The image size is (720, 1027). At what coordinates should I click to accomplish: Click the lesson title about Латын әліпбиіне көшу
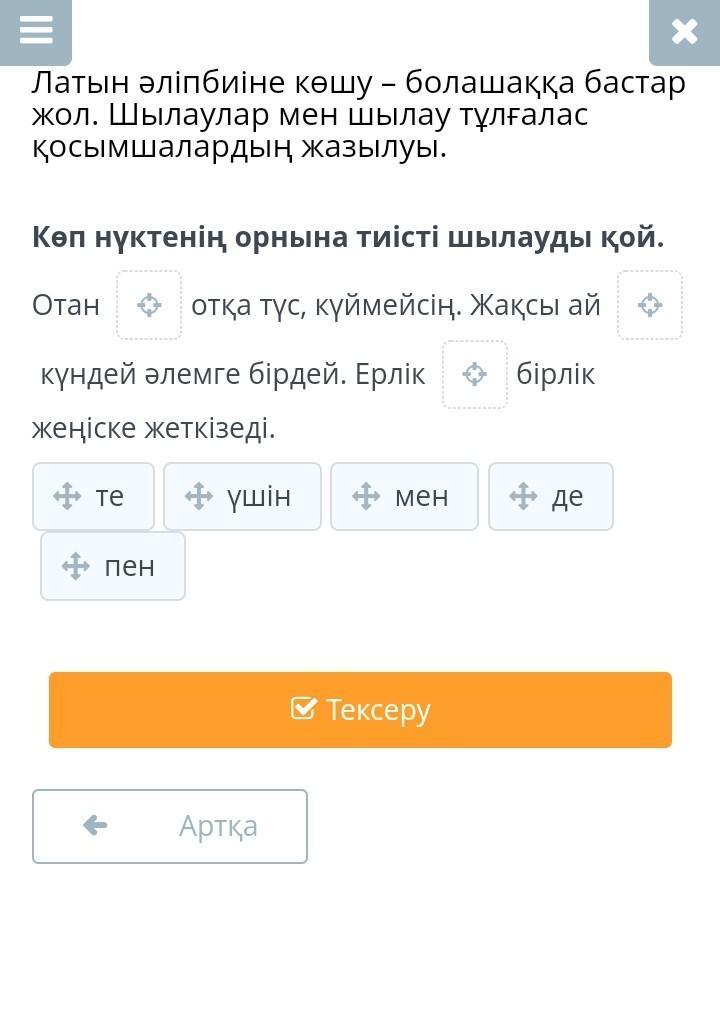(x=358, y=115)
